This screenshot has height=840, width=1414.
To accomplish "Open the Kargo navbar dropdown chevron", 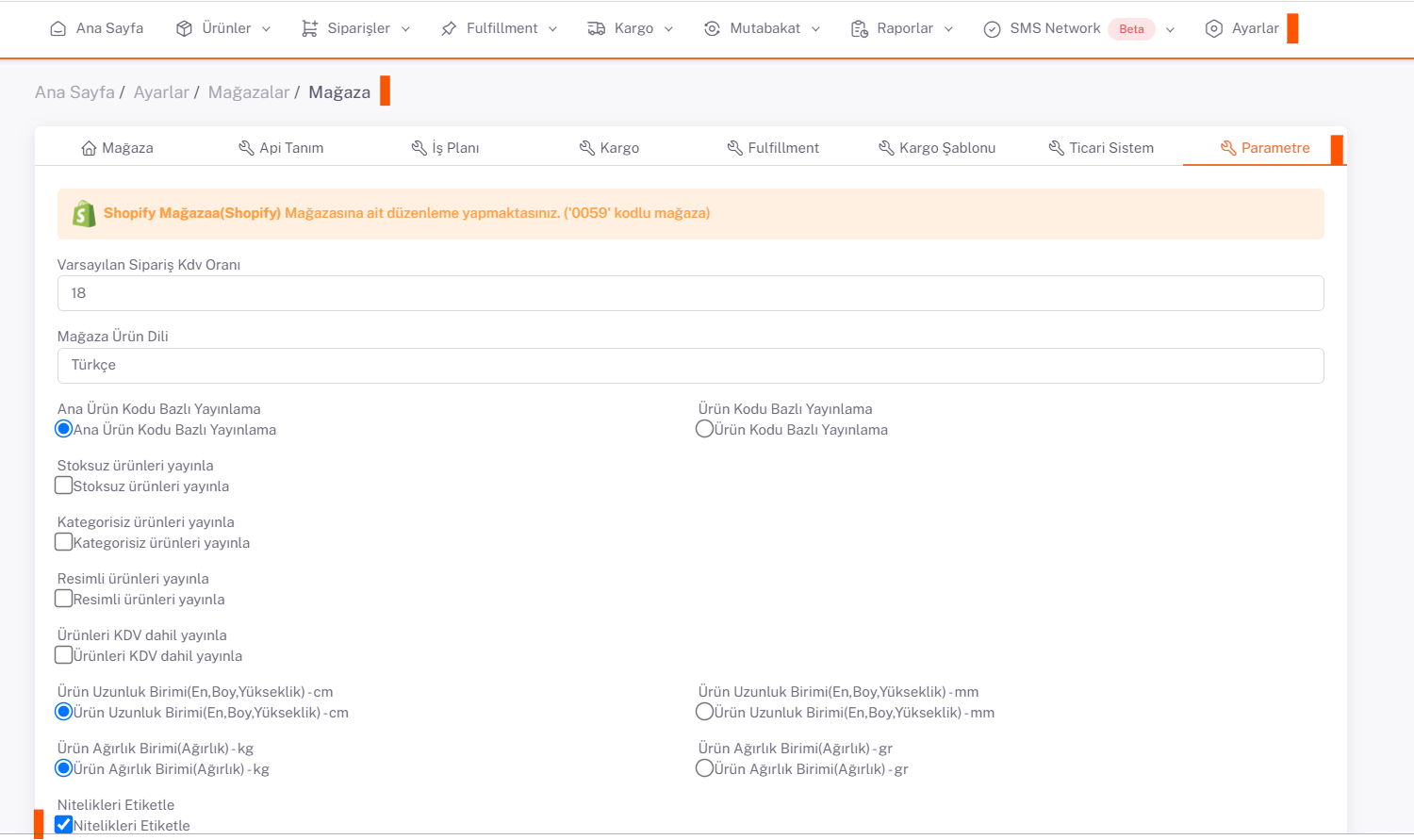I will (x=668, y=29).
